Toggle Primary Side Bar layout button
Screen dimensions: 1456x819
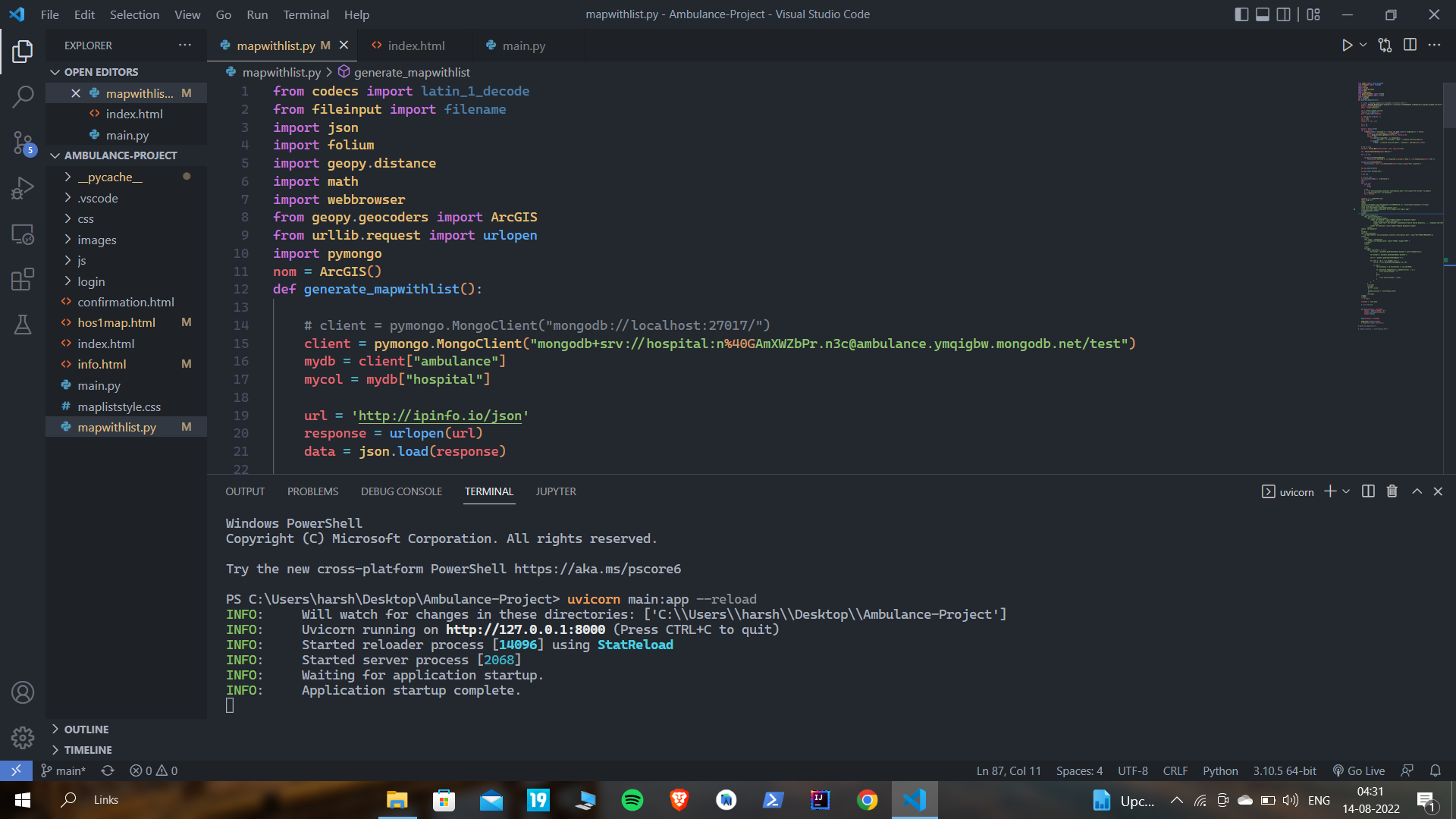click(x=1241, y=14)
